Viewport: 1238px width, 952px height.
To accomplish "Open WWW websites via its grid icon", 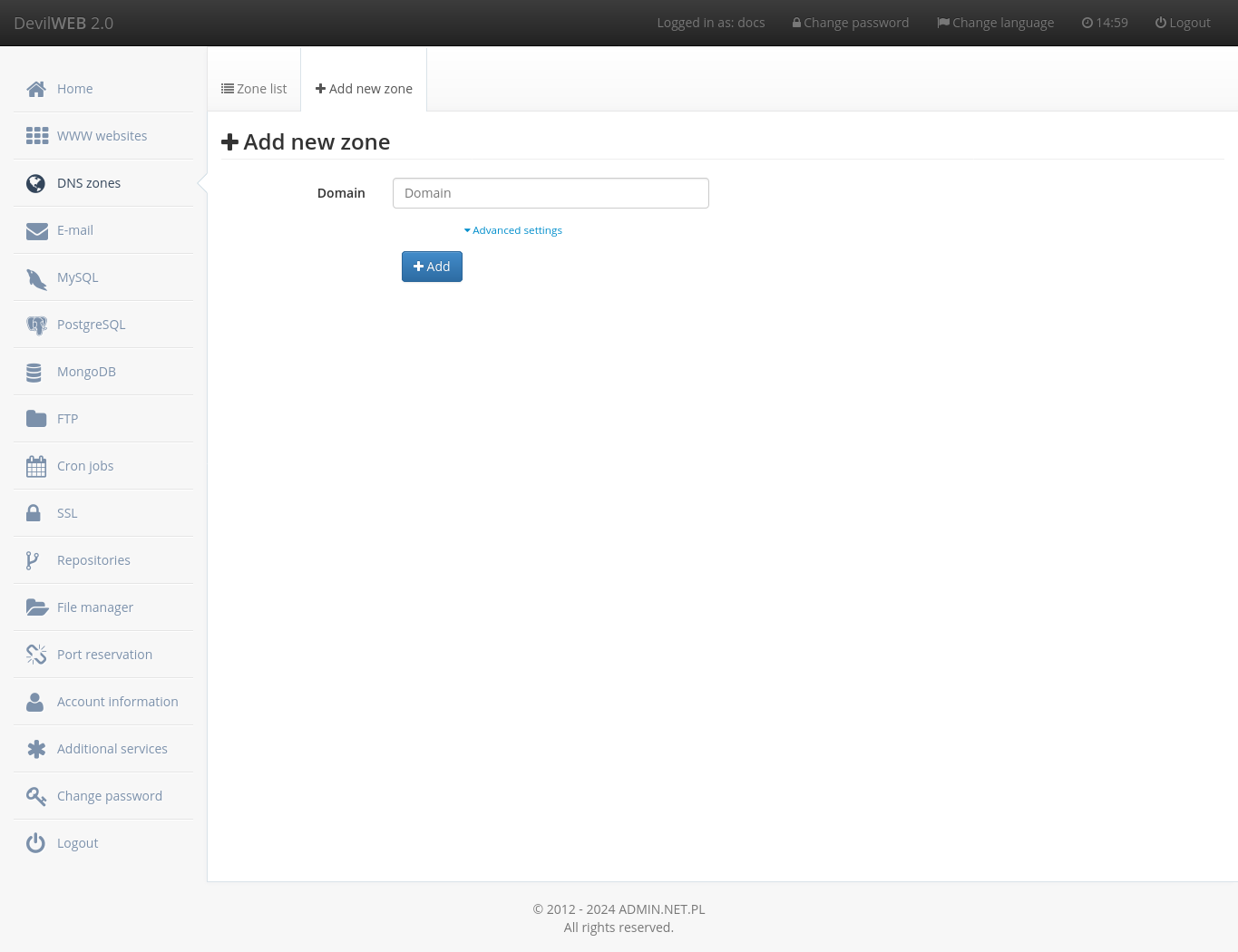I will tap(36, 135).
